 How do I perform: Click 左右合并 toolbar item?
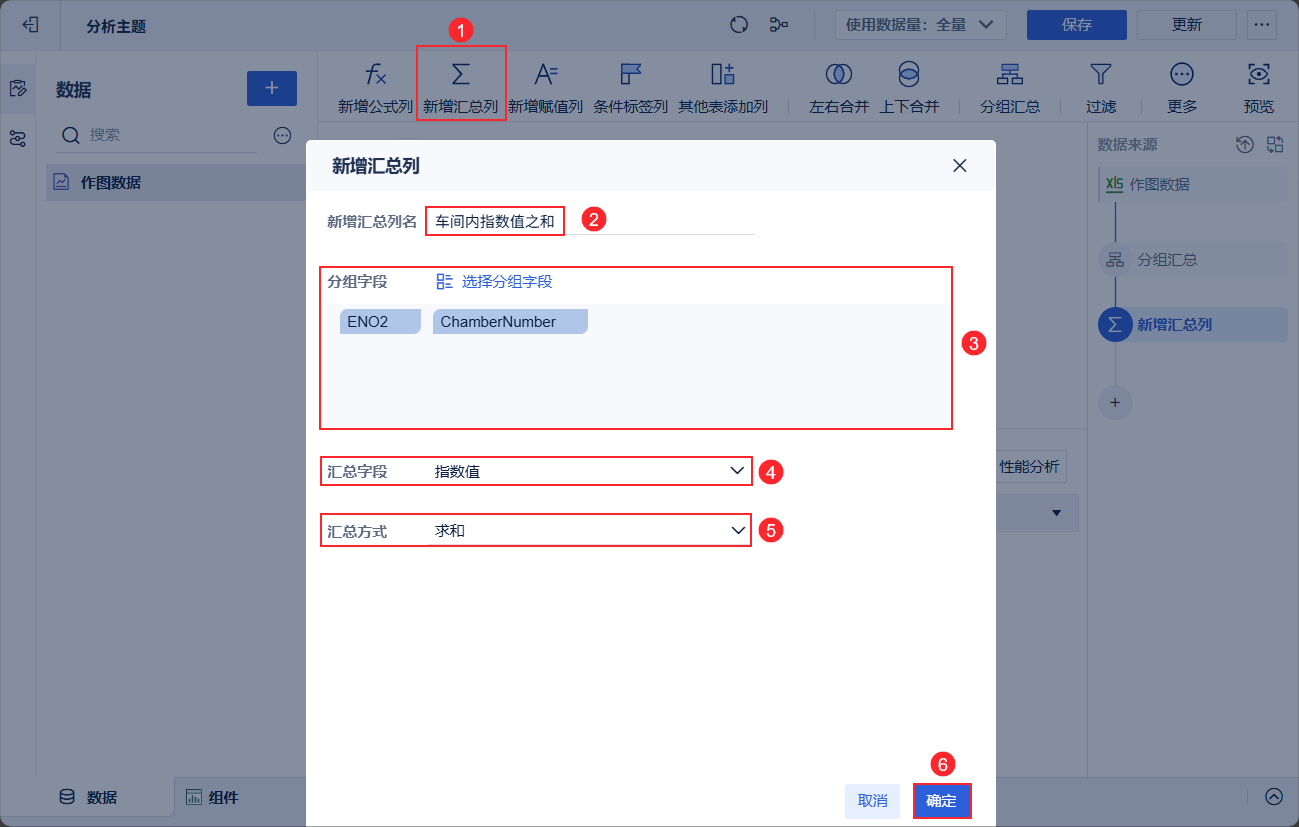pyautogui.click(x=838, y=88)
